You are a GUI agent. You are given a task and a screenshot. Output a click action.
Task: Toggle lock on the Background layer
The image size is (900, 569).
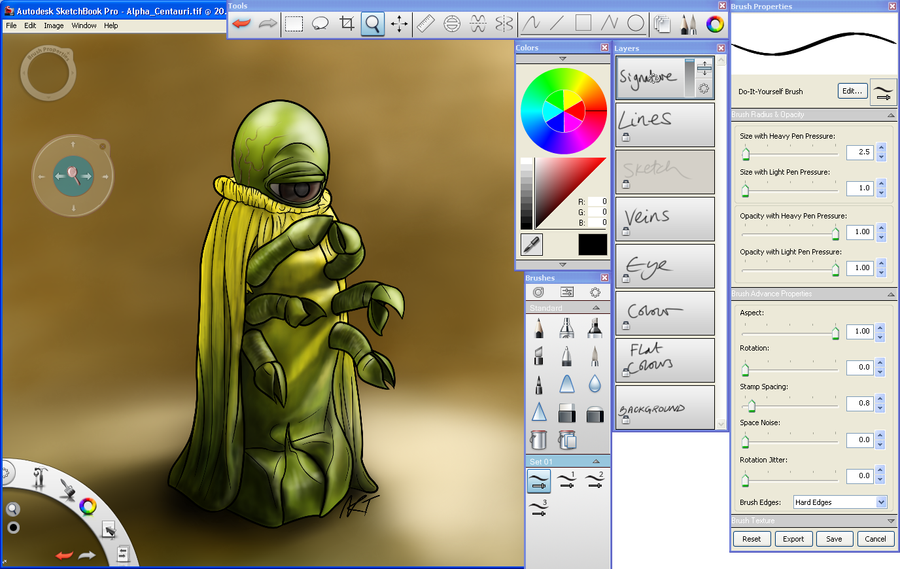(626, 420)
